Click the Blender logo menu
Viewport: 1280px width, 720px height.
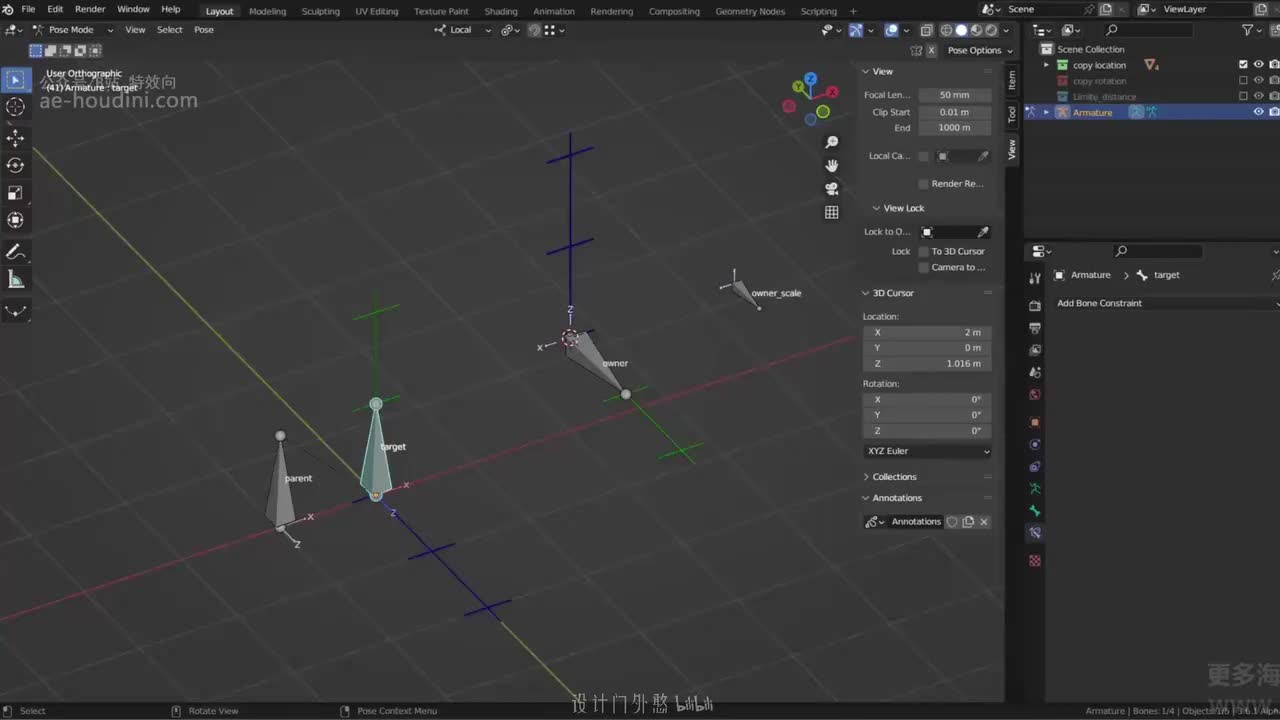tap(8, 10)
